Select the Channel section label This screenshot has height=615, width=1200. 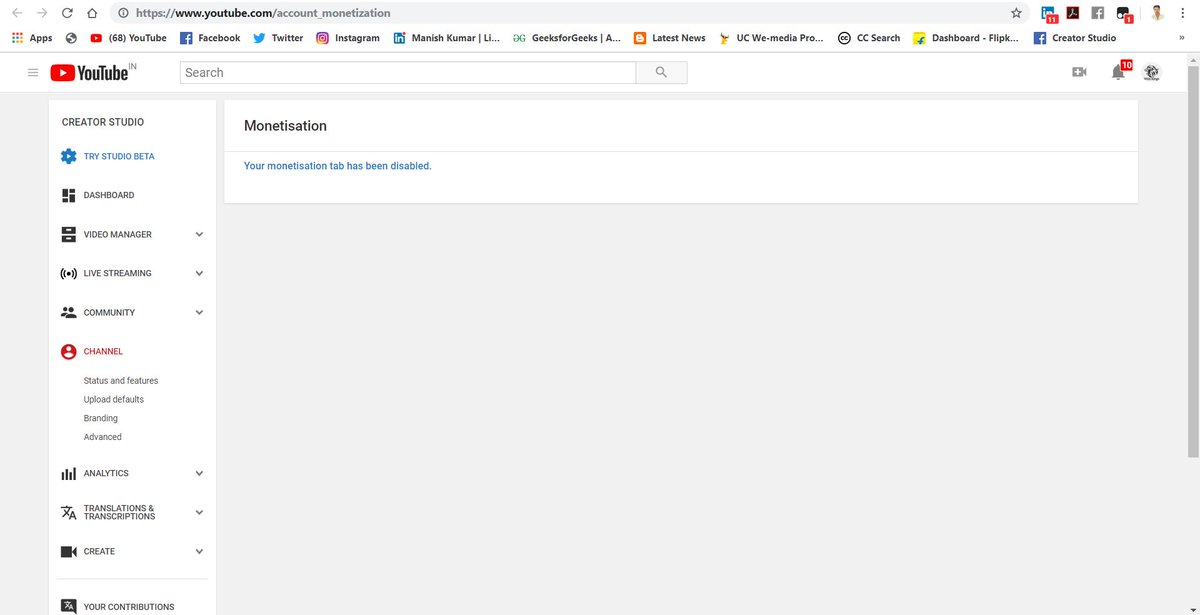point(103,352)
